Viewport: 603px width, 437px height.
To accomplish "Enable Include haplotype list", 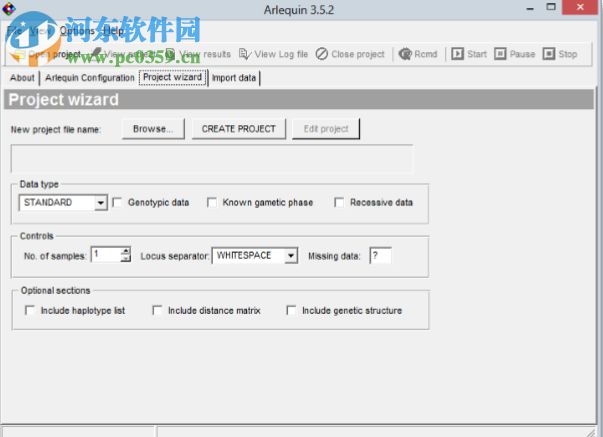I will 30,310.
